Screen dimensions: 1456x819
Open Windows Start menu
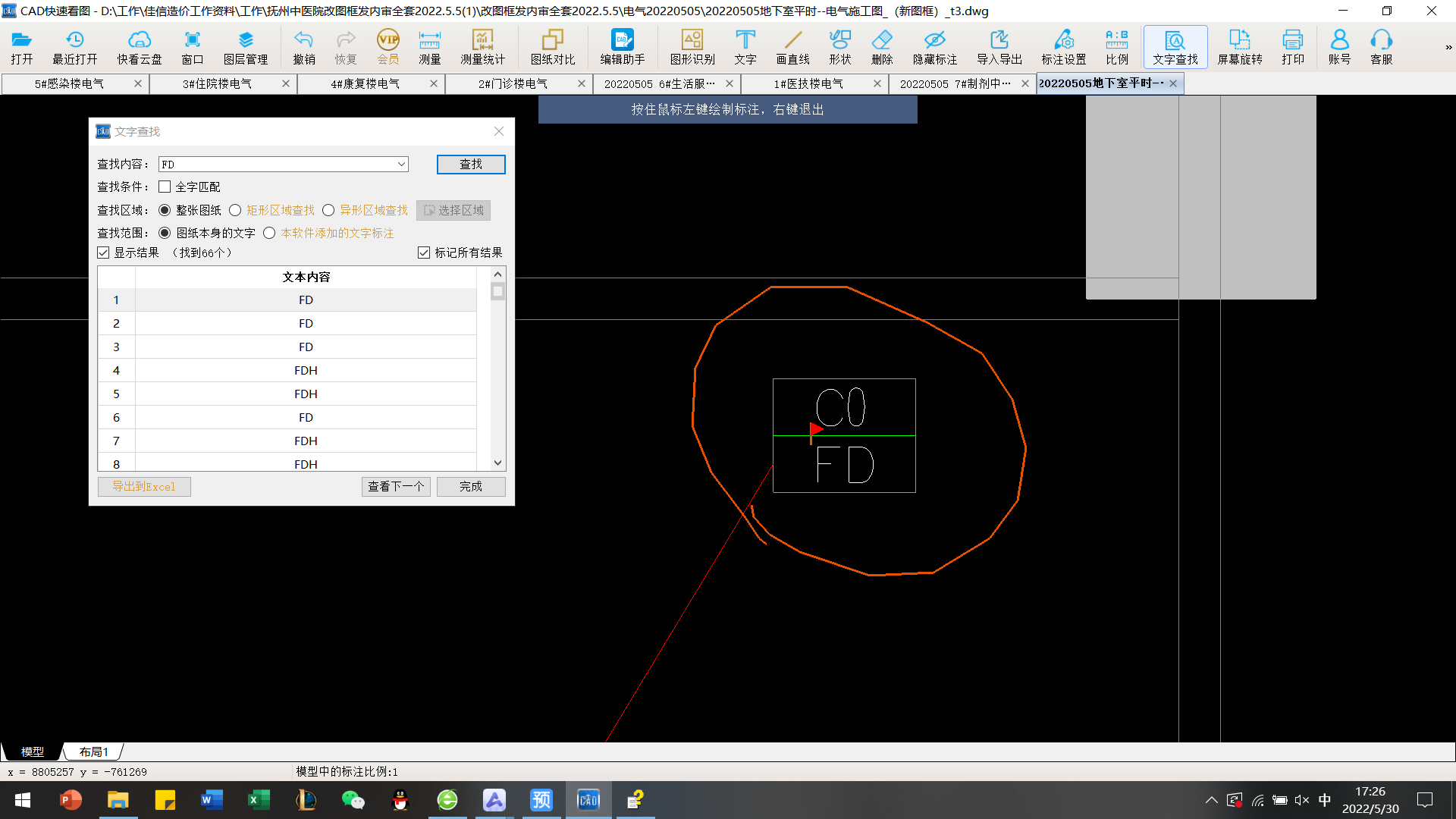click(23, 800)
